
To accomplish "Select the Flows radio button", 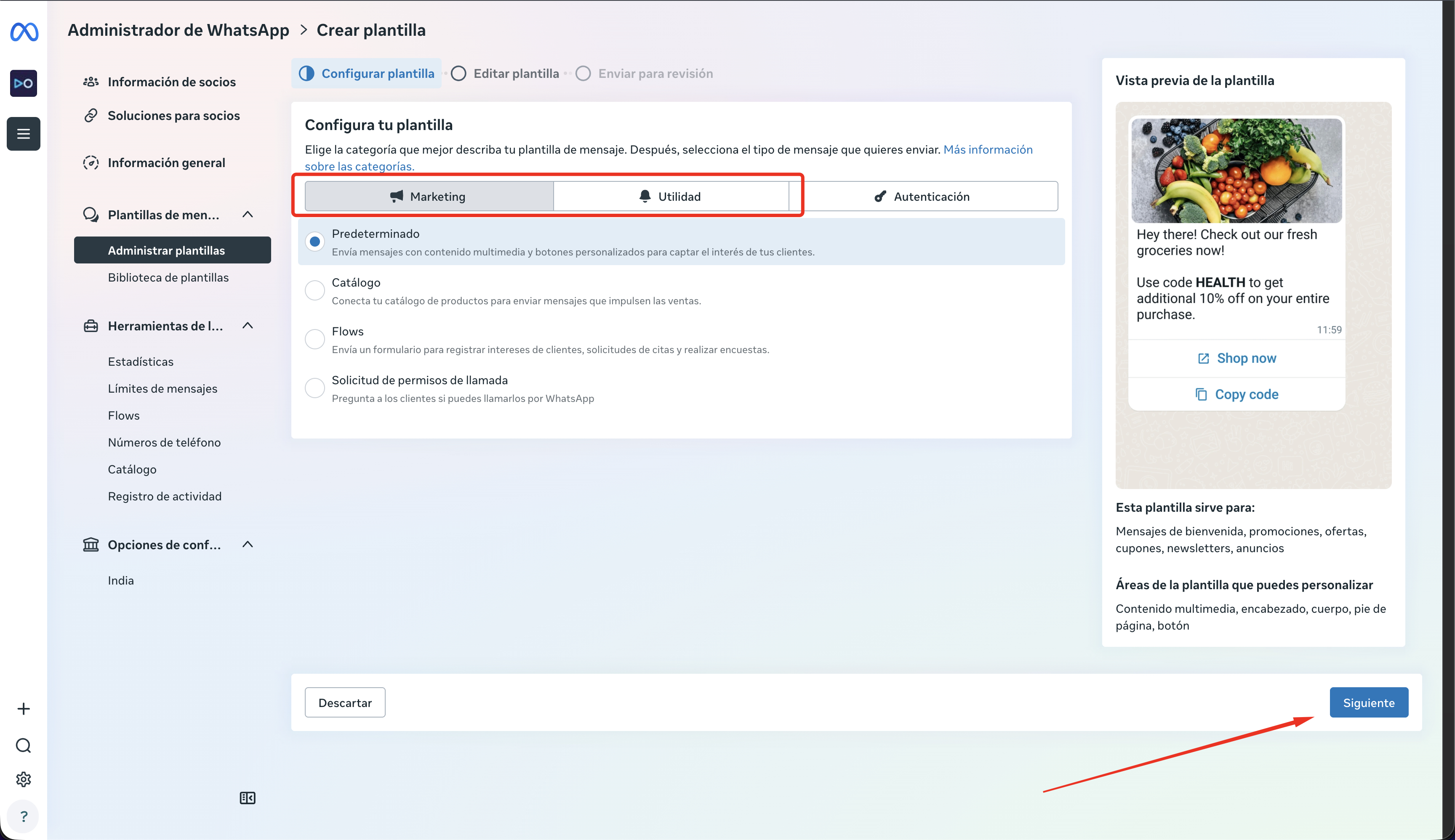I will click(314, 339).
